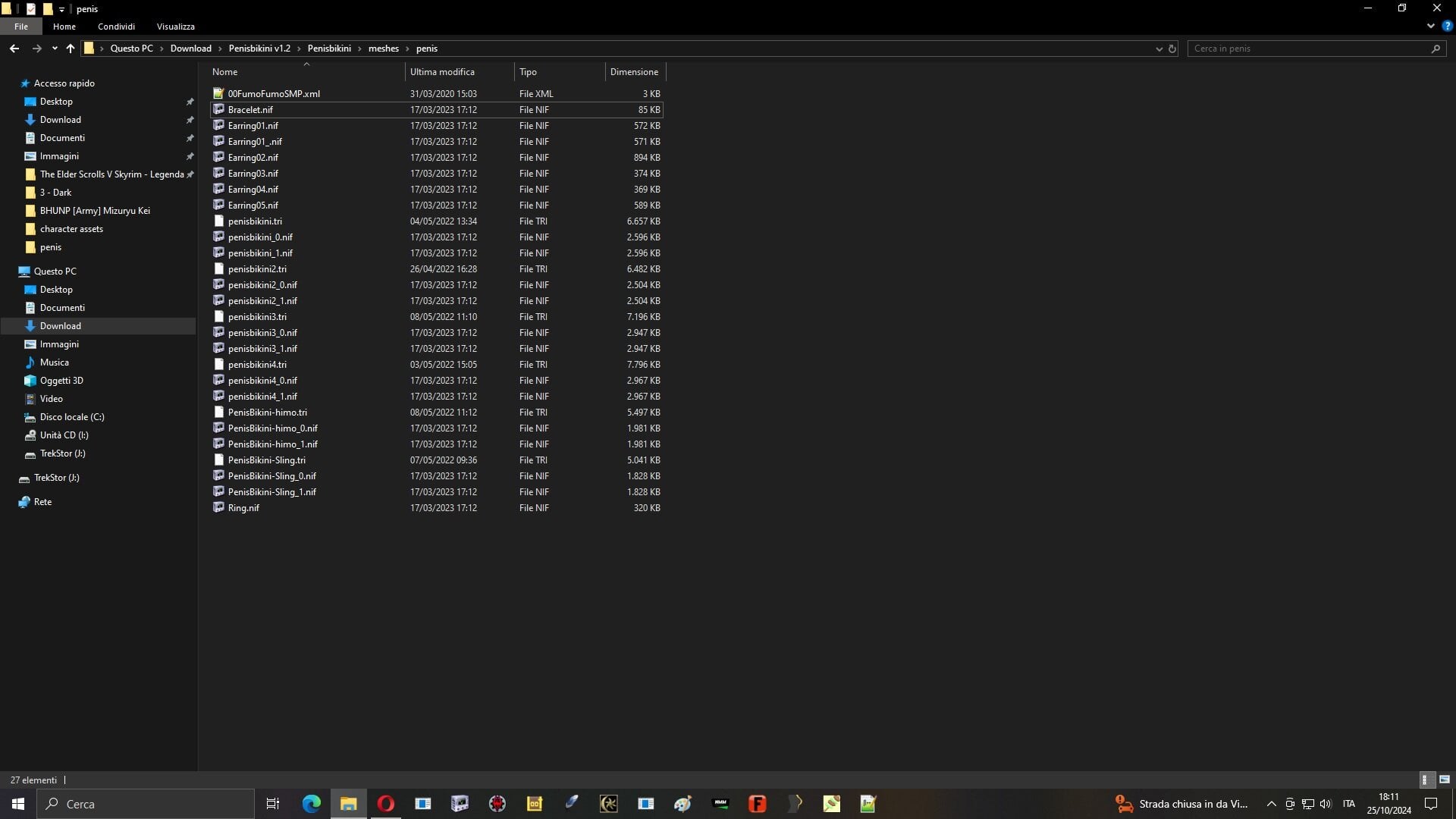Select file penisbikini3_0.nif
Viewport: 1456px width, 819px height.
436,333
